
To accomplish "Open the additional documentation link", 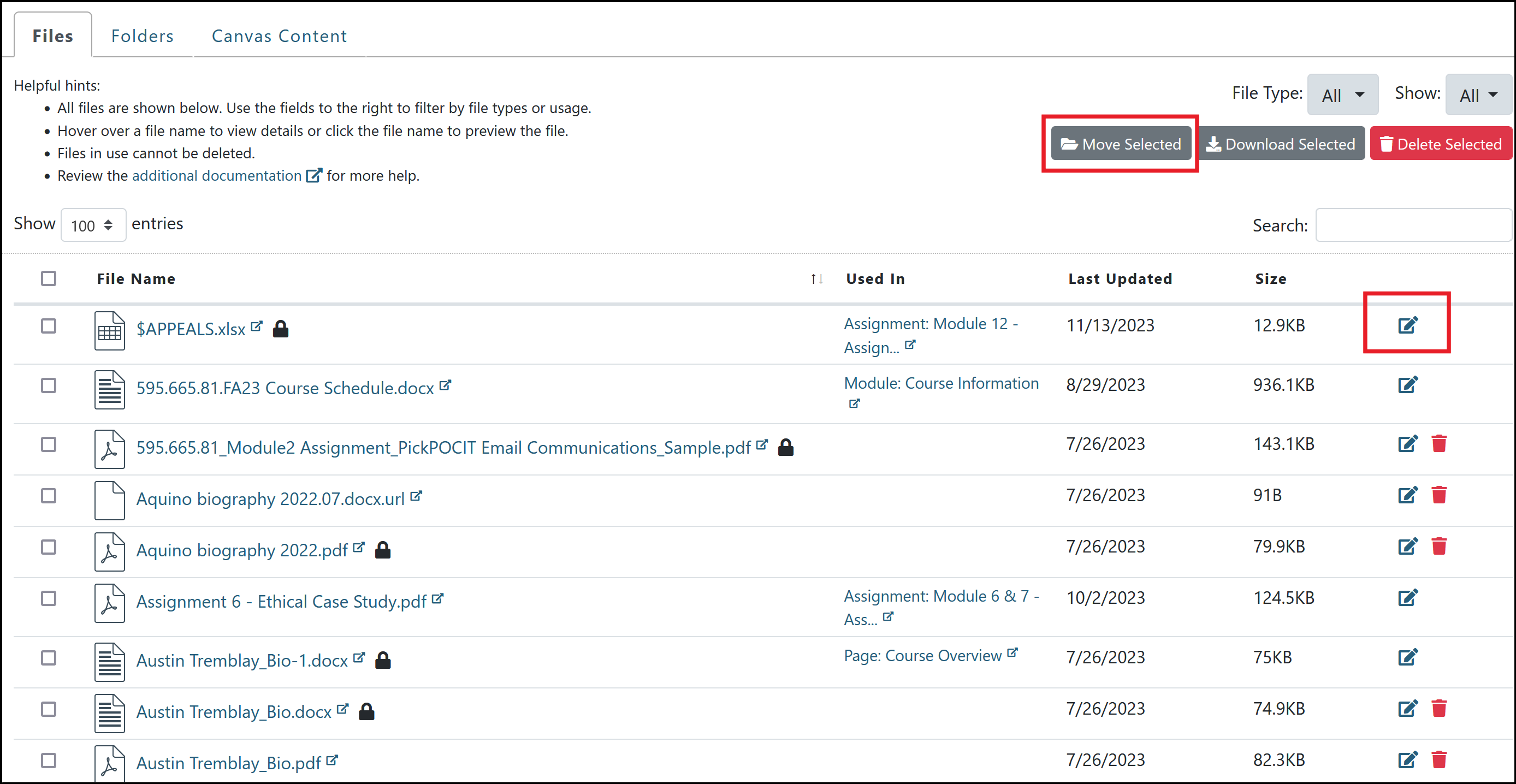I will tap(217, 175).
